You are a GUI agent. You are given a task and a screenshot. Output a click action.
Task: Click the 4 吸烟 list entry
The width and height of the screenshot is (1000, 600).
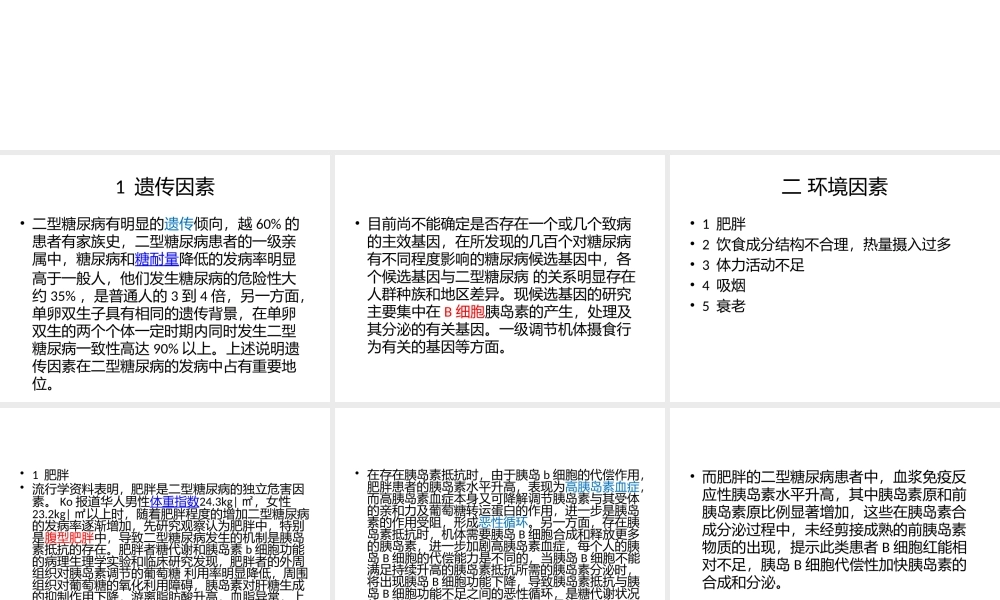pos(722,285)
